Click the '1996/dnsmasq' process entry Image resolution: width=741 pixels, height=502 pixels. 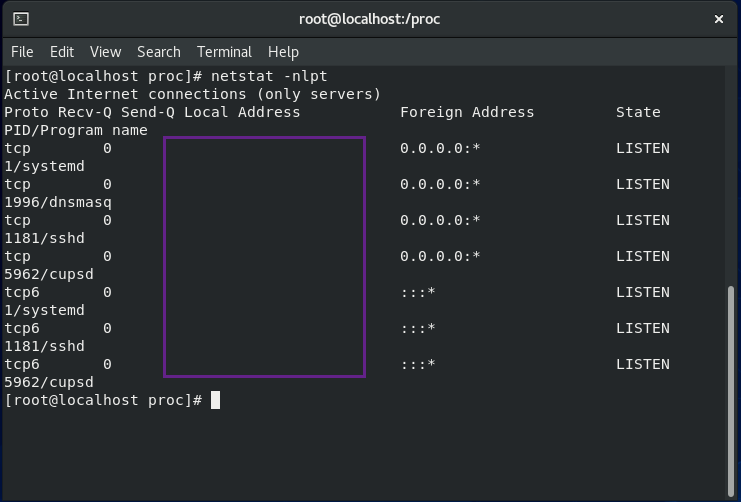[x=58, y=202]
